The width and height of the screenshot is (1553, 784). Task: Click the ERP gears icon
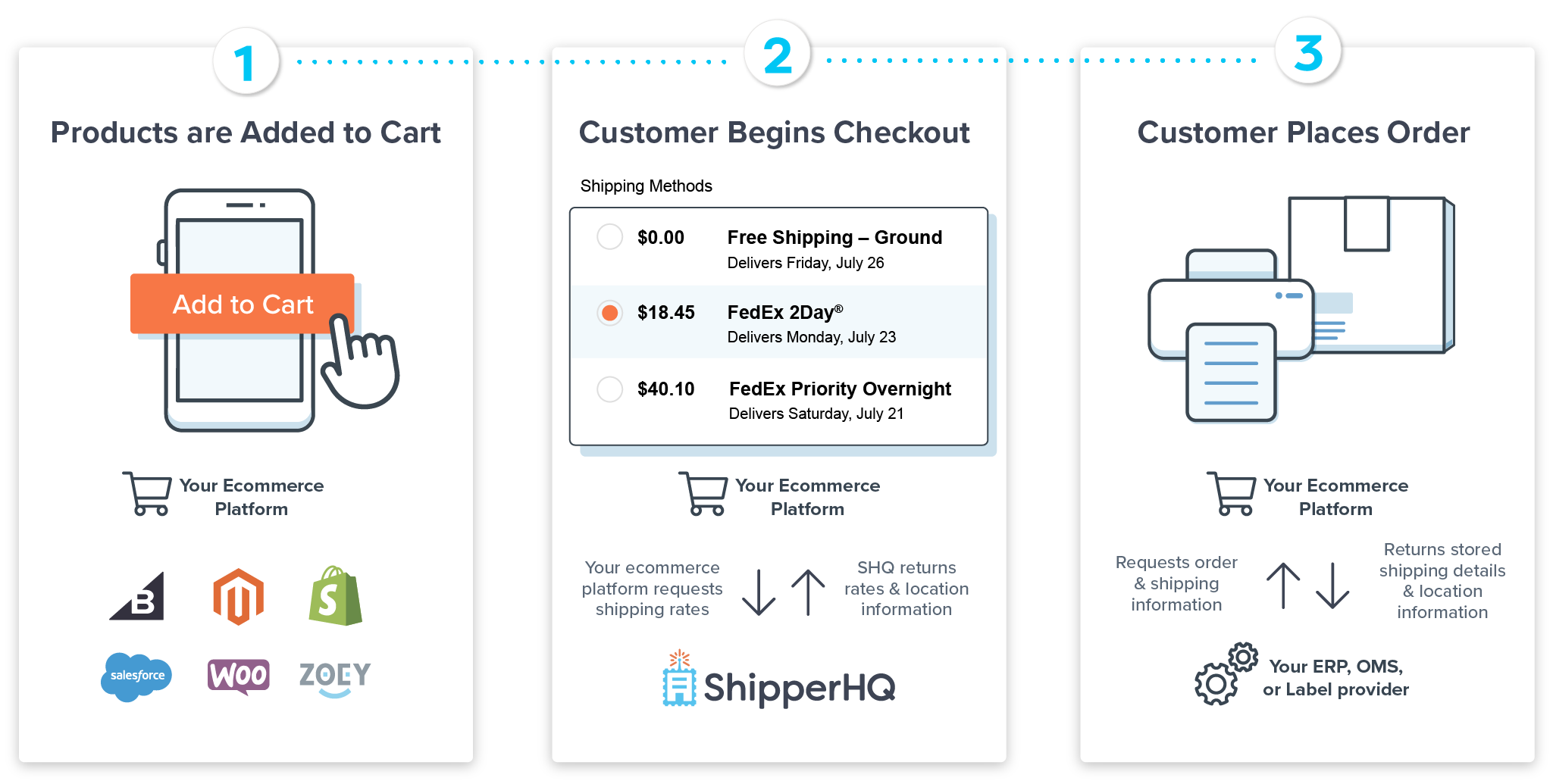[1225, 674]
